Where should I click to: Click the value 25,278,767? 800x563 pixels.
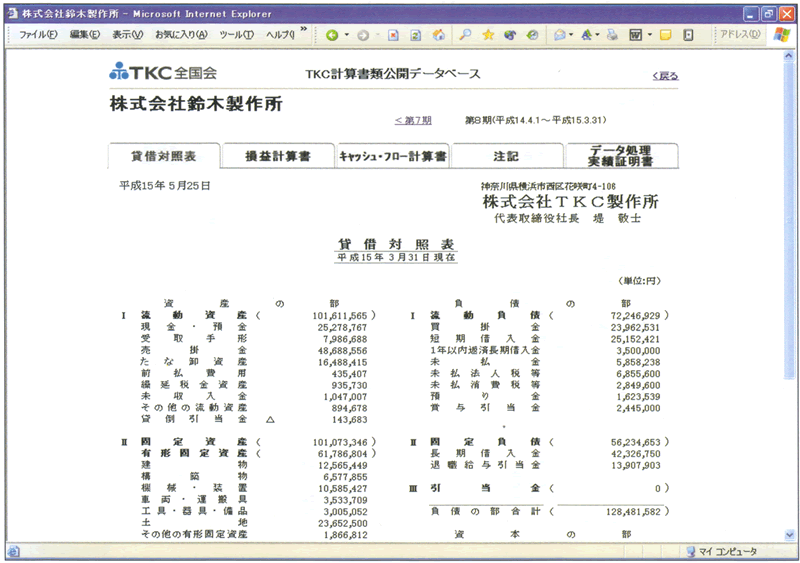342,328
